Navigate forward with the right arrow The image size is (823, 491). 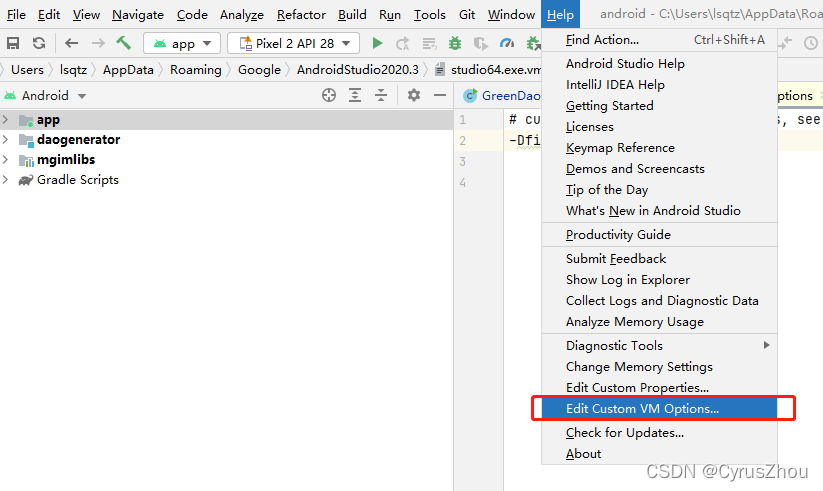pyautogui.click(x=98, y=43)
